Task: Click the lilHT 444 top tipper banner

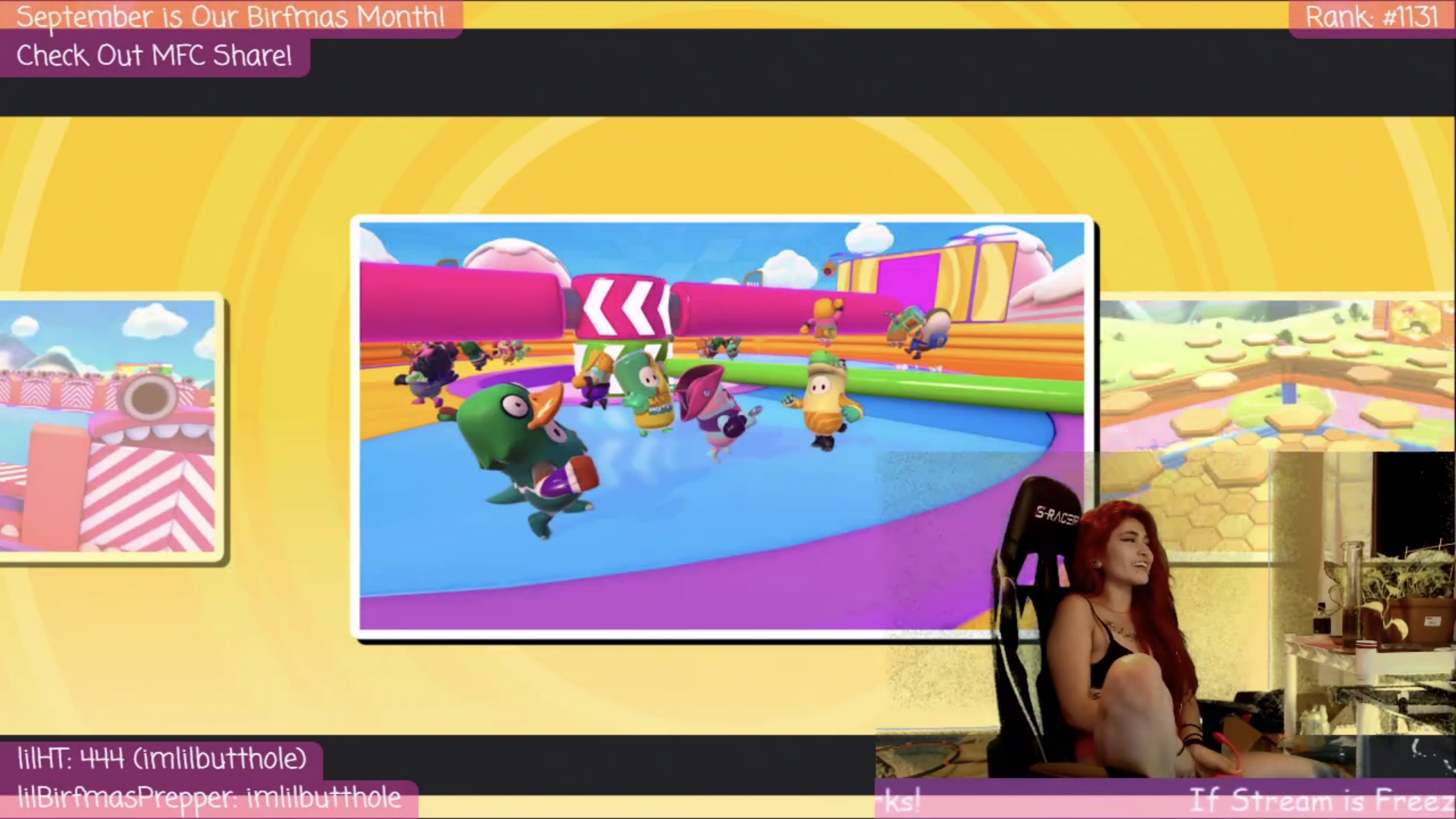Action: tap(162, 758)
